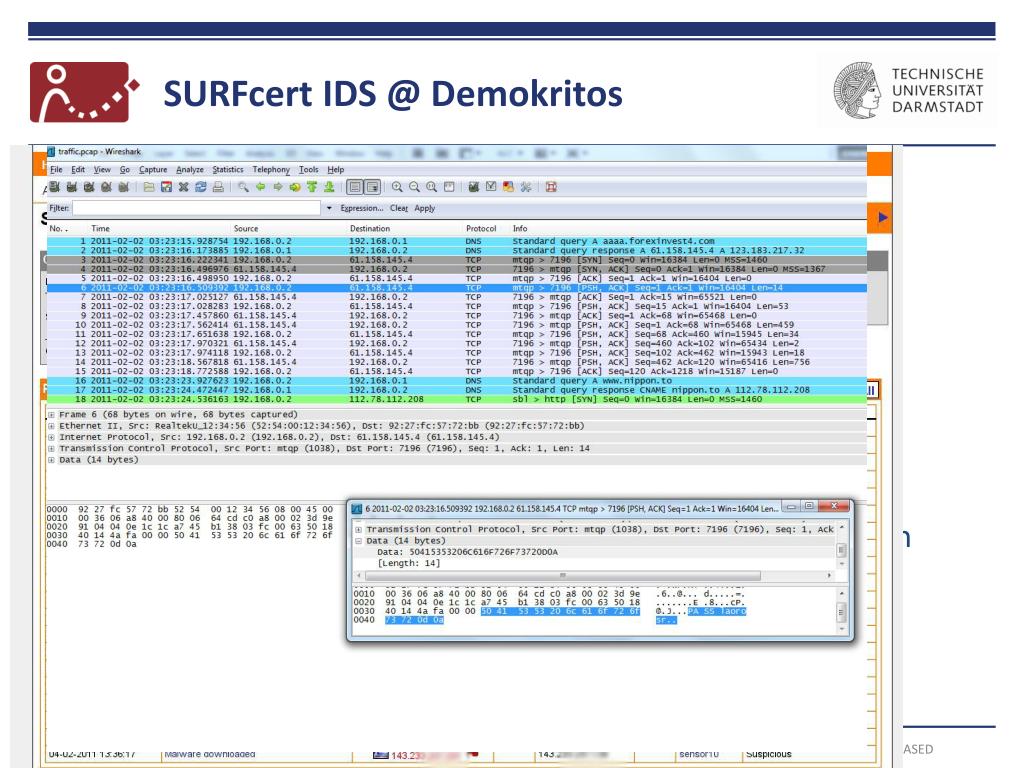Zoom in on packet text
This screenshot has width=1024, height=768.
[x=397, y=187]
